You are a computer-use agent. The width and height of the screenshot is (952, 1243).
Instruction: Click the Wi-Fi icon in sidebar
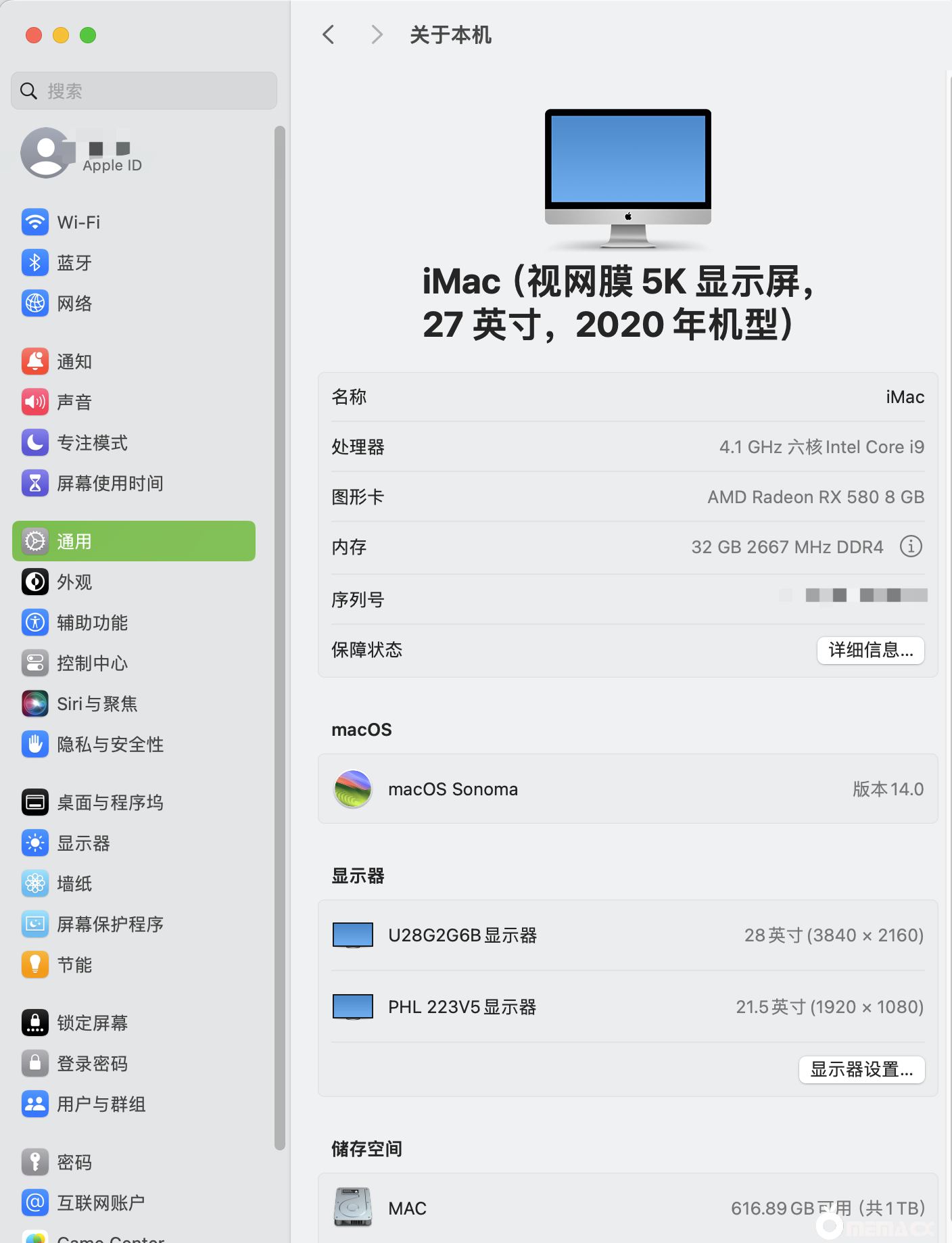(x=34, y=222)
